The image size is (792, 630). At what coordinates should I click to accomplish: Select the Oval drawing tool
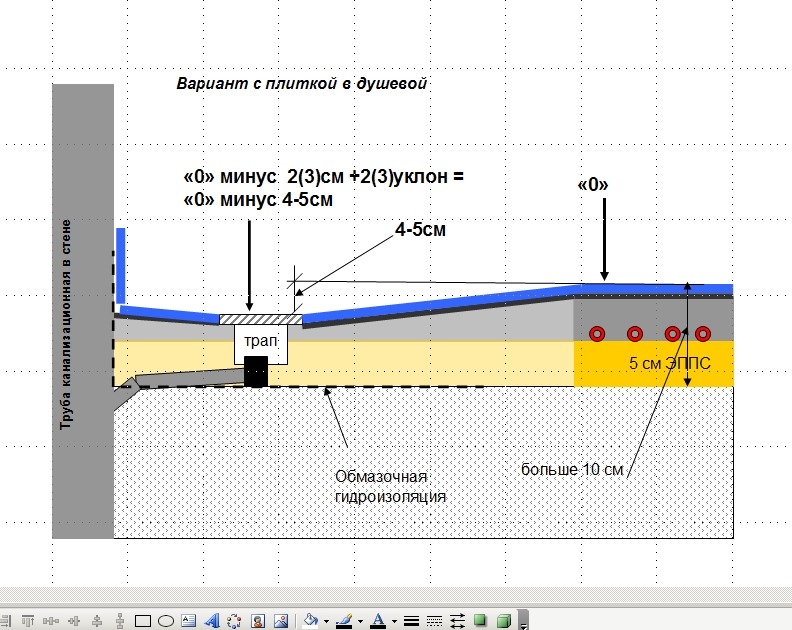pos(167,621)
